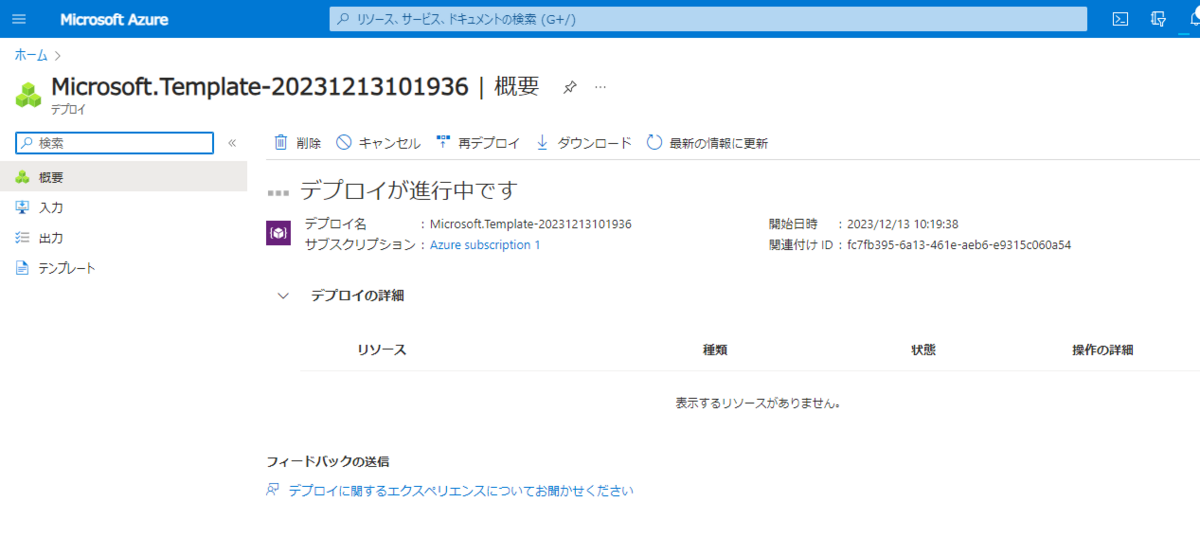
Task: Click 最新の情報に更新 refresh button
Action: [707, 143]
